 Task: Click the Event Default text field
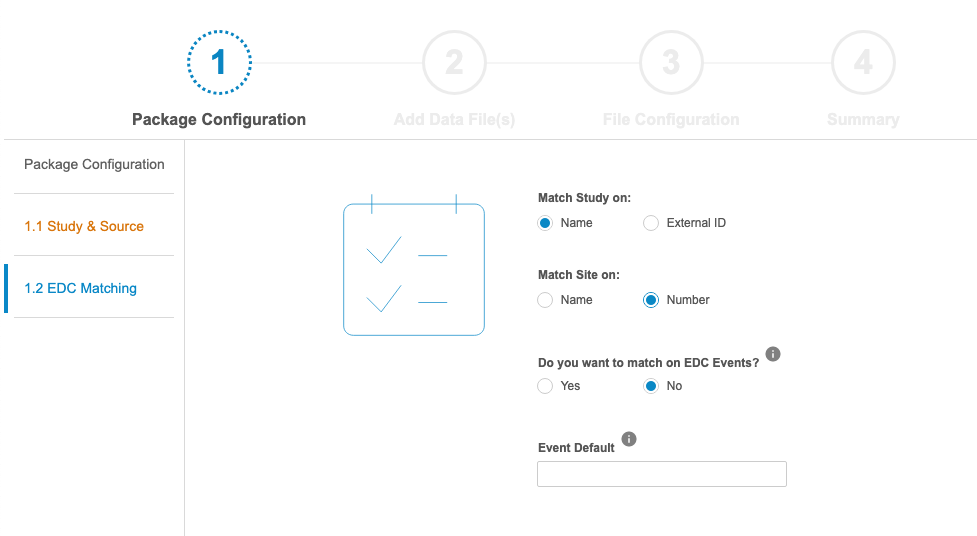661,474
